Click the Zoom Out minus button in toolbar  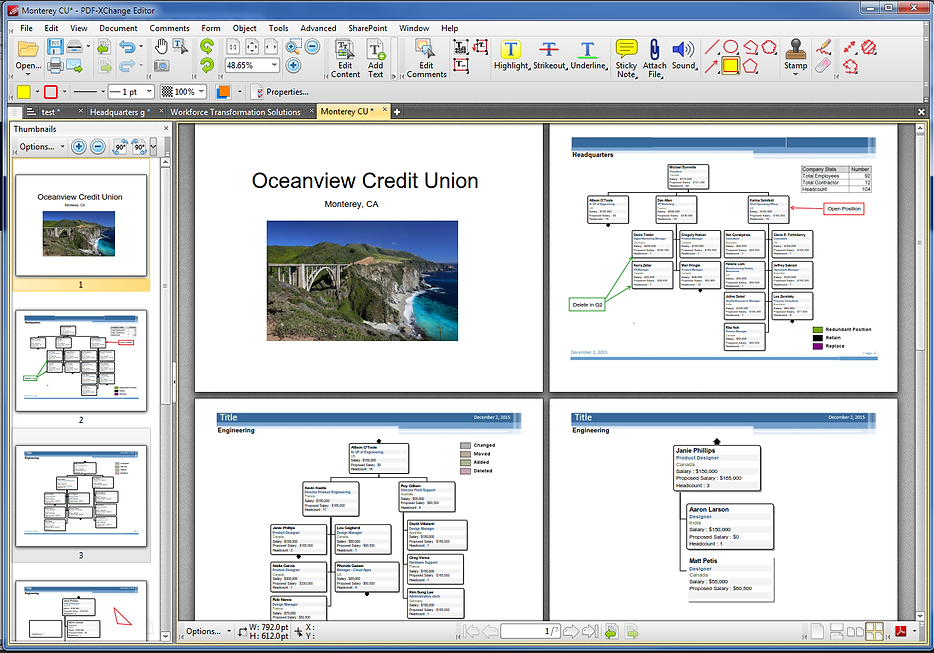[x=312, y=46]
